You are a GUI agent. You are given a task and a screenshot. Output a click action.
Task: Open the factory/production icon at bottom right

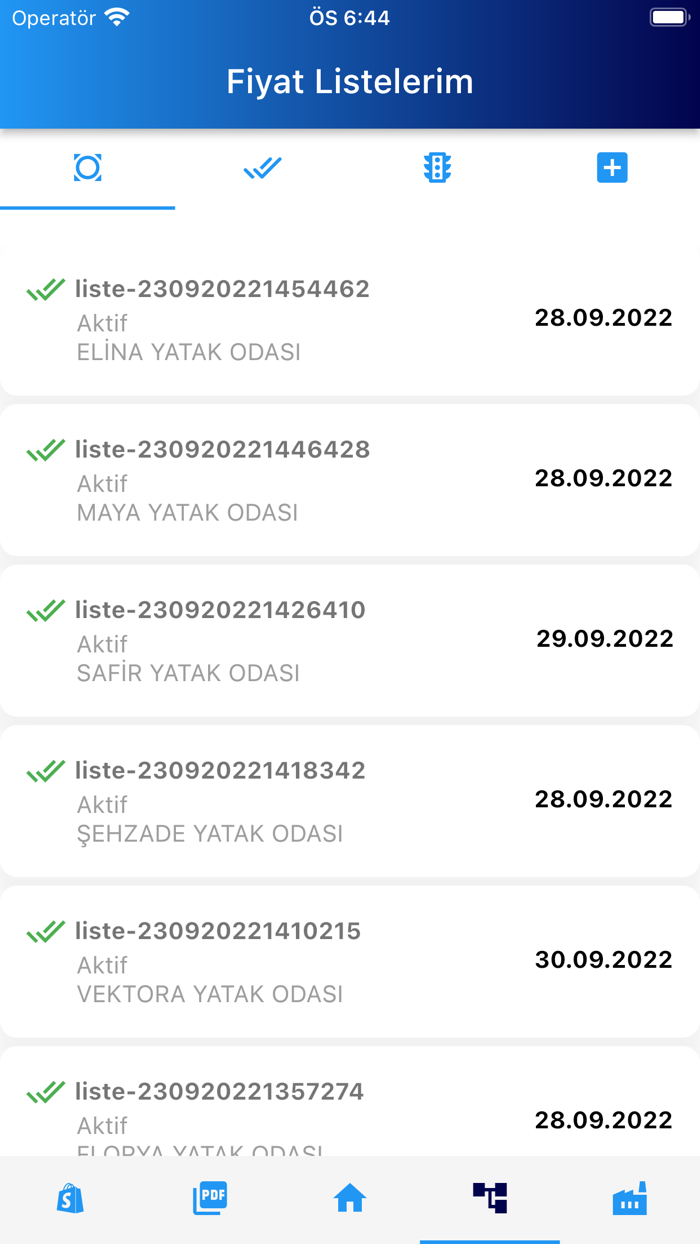coord(629,1198)
